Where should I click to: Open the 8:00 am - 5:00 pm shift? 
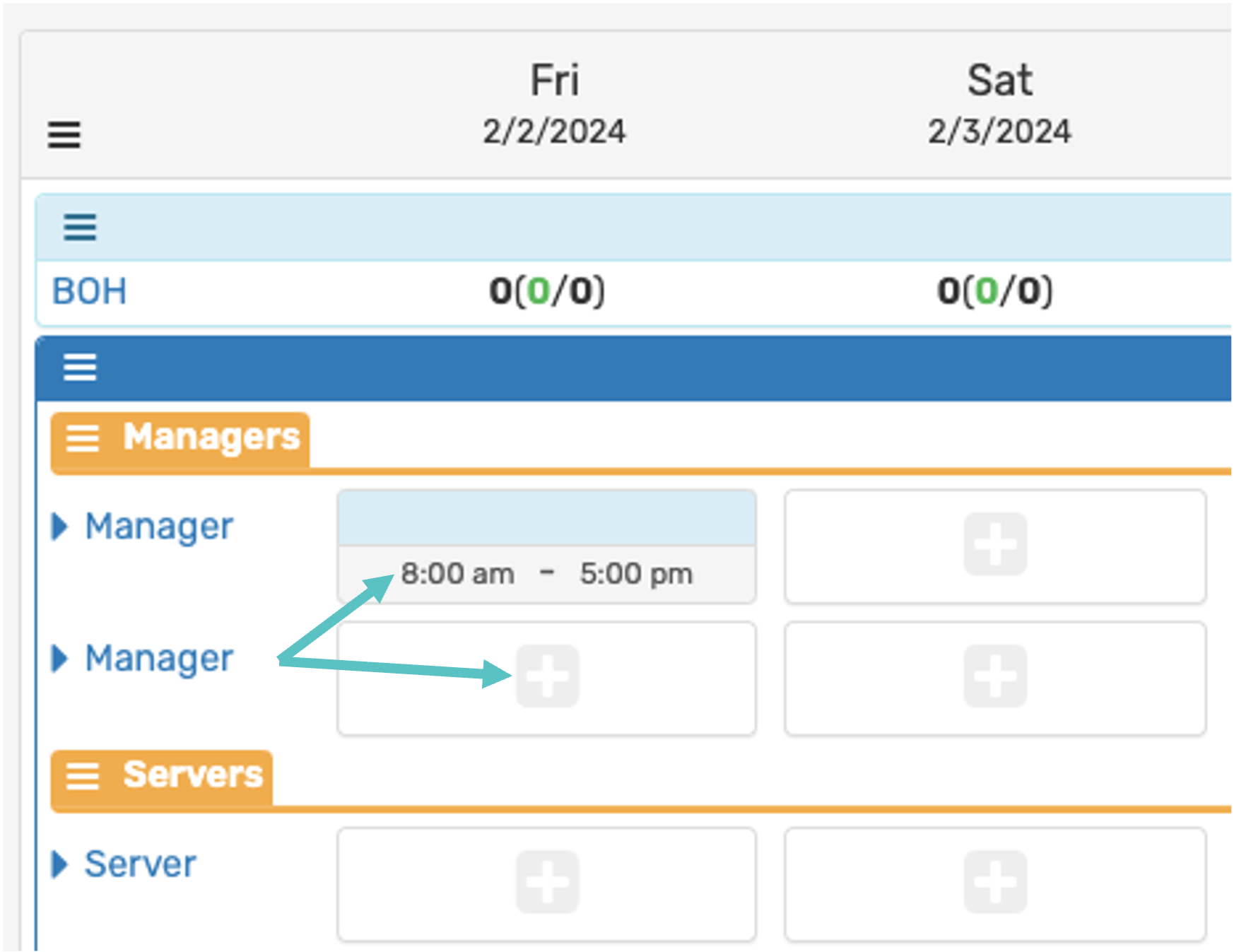coord(546,573)
